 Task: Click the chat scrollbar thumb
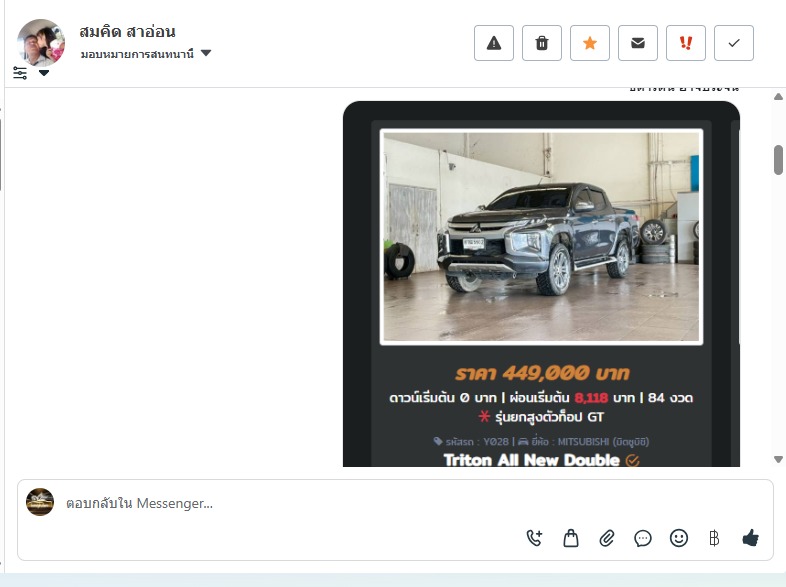click(778, 160)
